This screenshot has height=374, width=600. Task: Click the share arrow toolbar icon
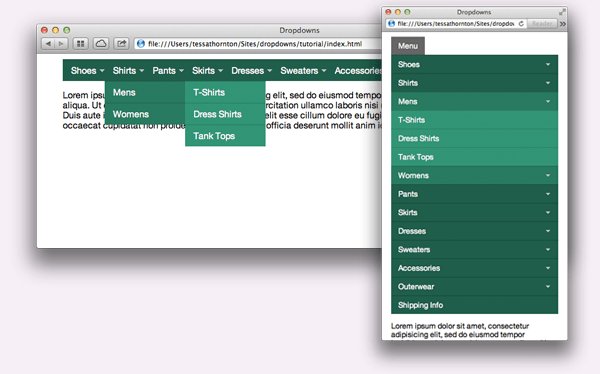tap(121, 44)
